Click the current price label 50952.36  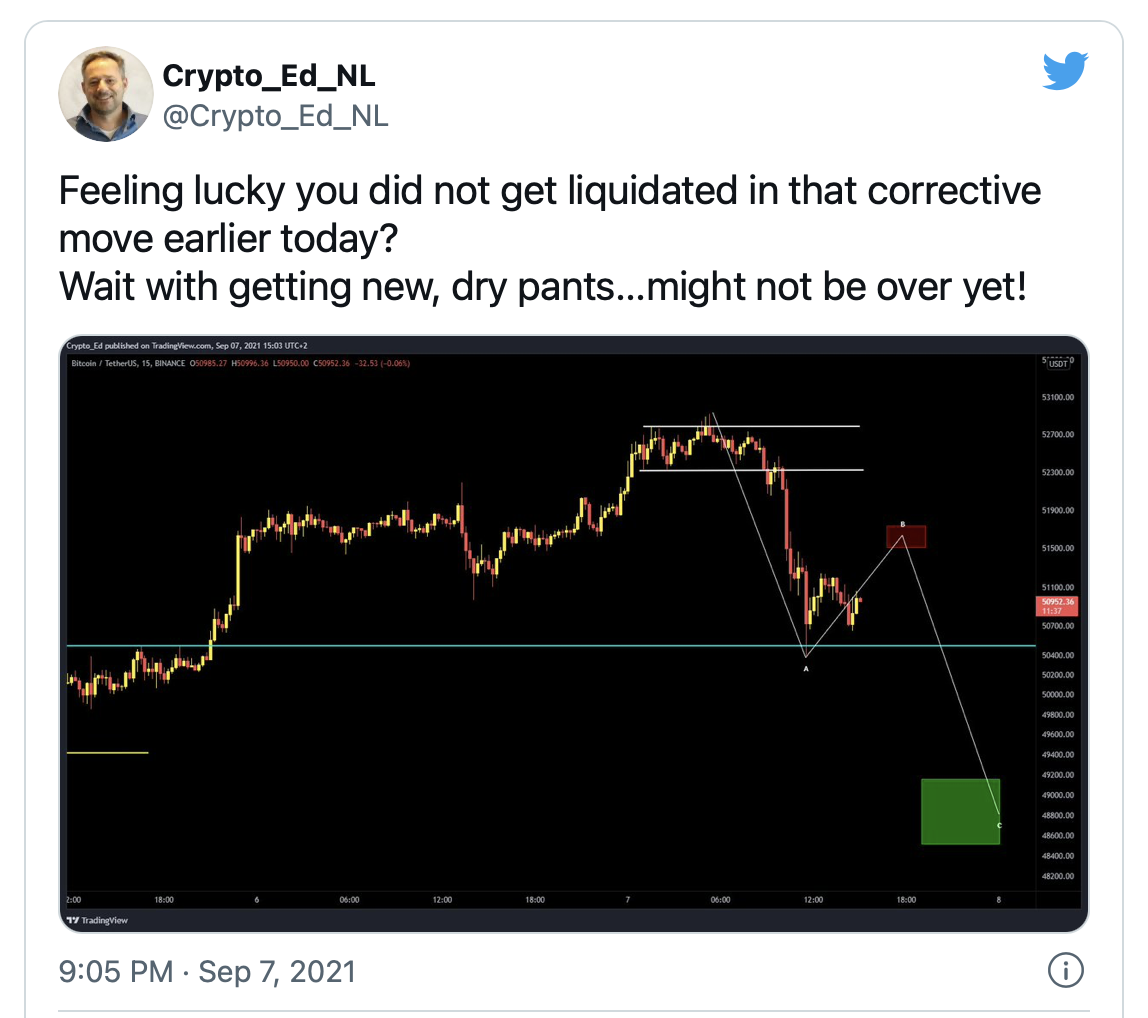(1057, 606)
